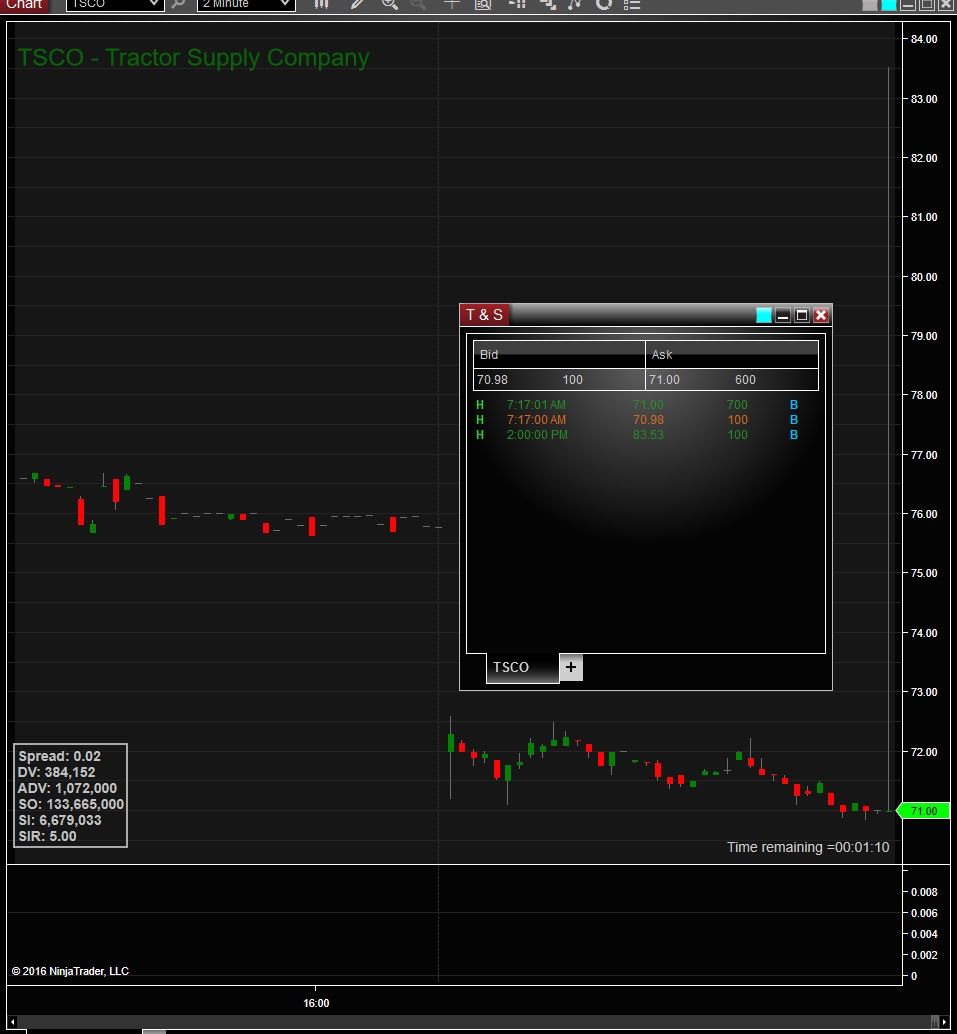Open the data box icon in toolbar
This screenshot has height=1034, width=957.
(x=483, y=3)
